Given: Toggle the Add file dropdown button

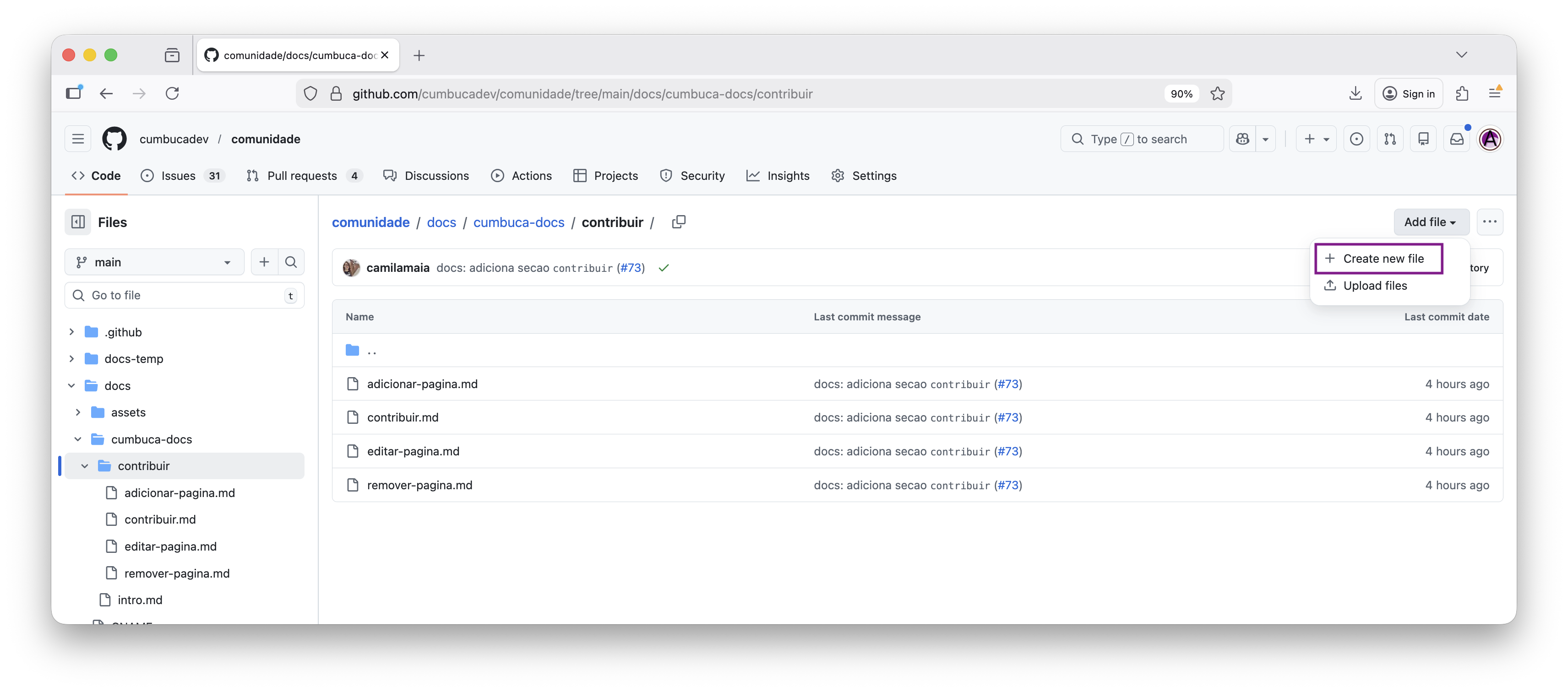Looking at the screenshot, I should click(x=1431, y=222).
